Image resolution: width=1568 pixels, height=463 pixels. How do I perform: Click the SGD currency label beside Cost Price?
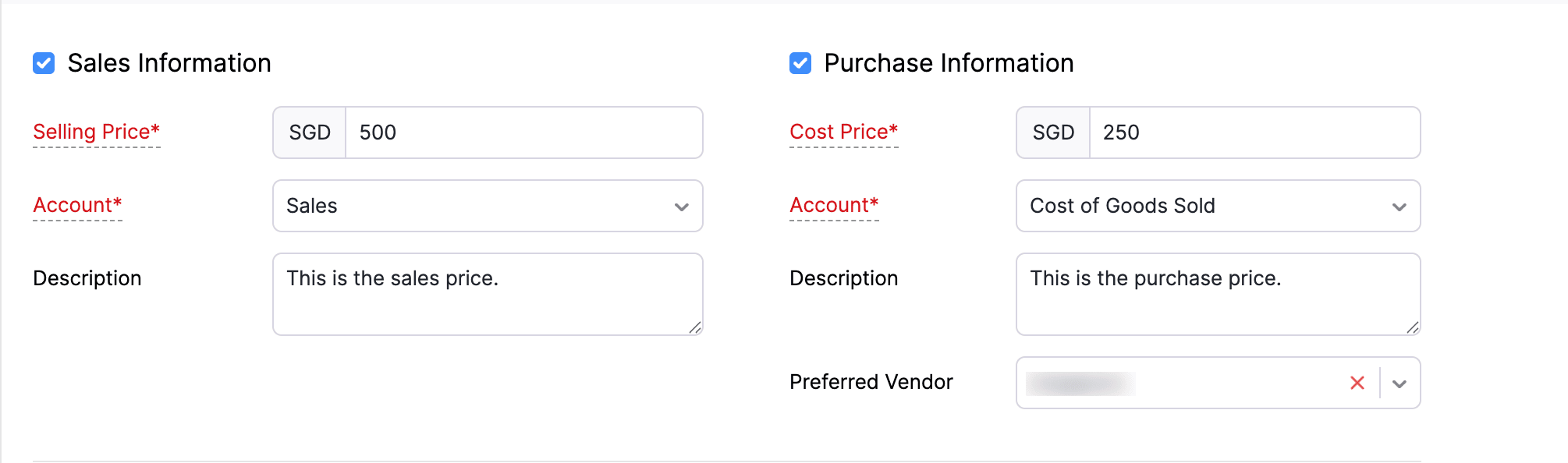click(x=1052, y=133)
